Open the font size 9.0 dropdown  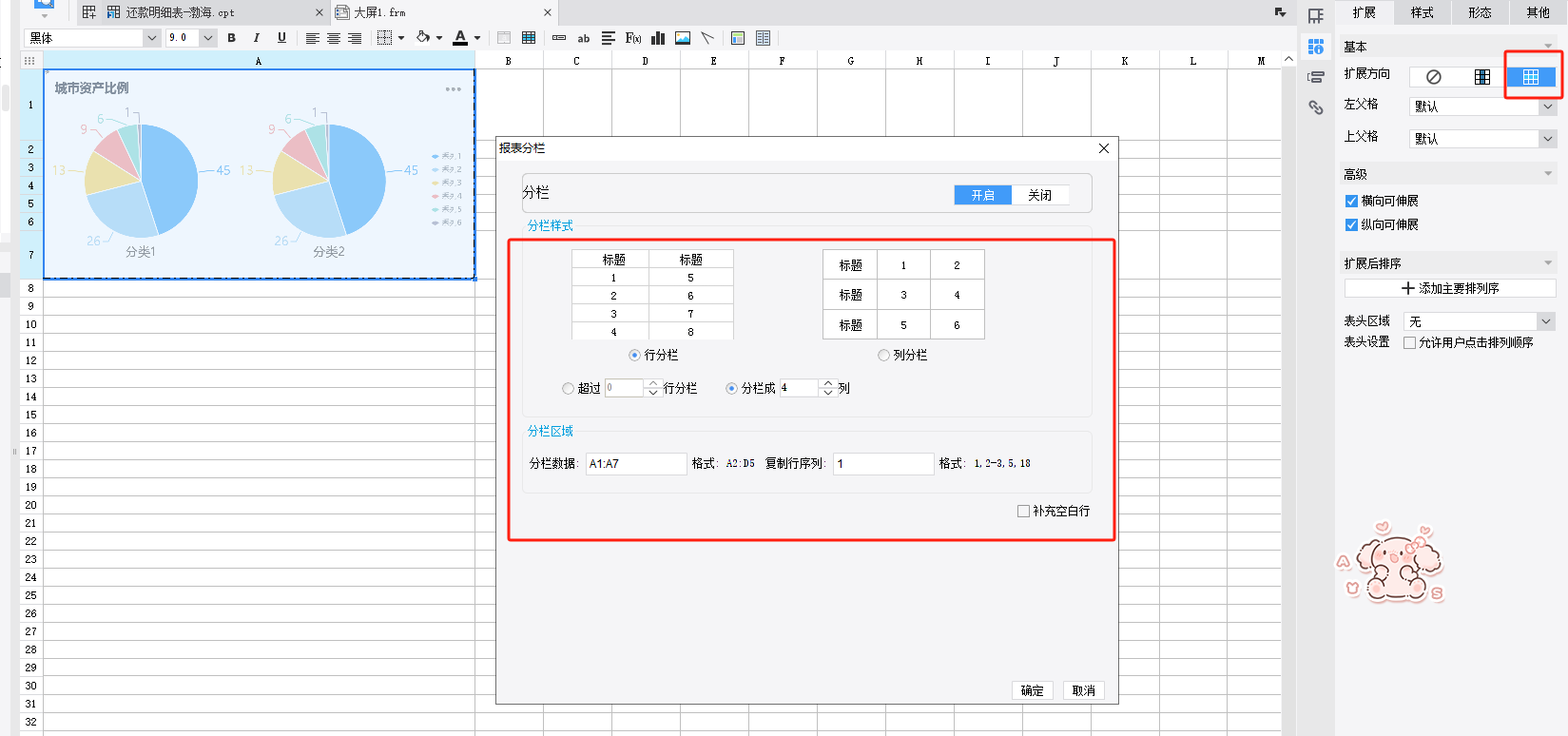pos(207,38)
